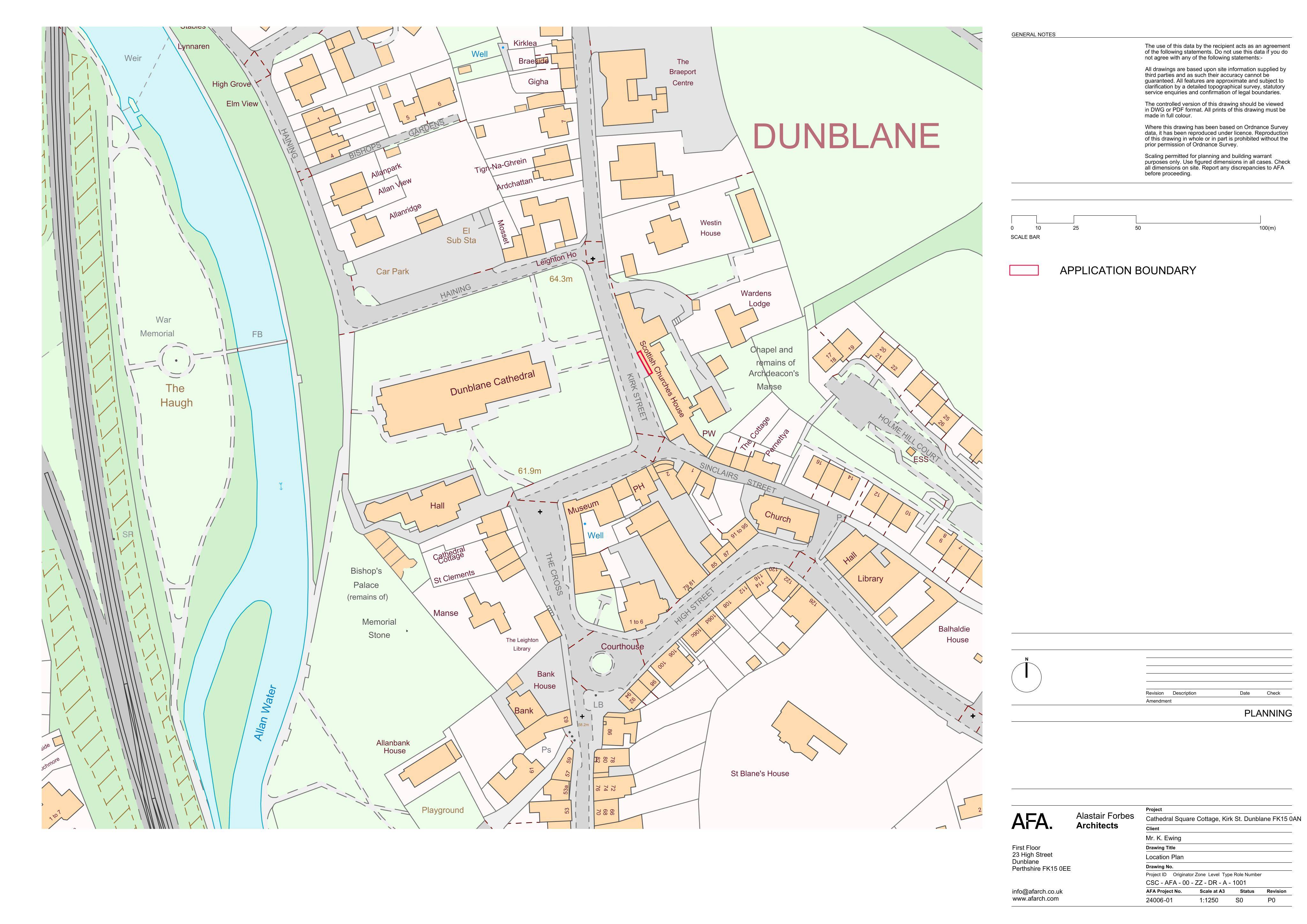Click the High Grove house label
1307x924 pixels.
point(232,84)
